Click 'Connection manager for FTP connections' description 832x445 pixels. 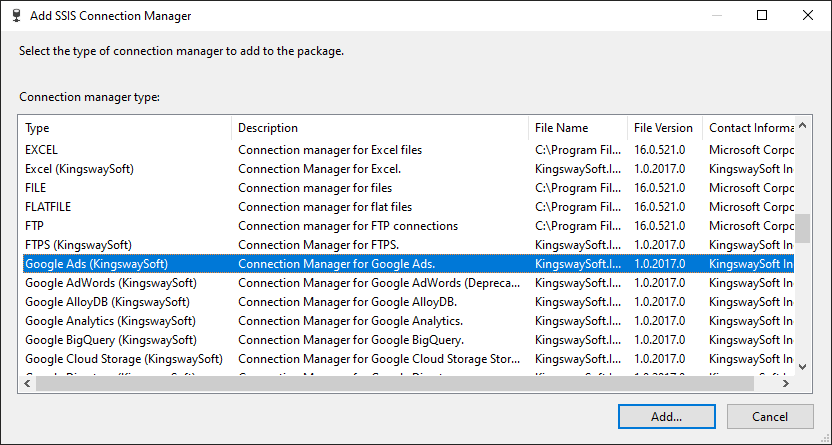point(348,226)
